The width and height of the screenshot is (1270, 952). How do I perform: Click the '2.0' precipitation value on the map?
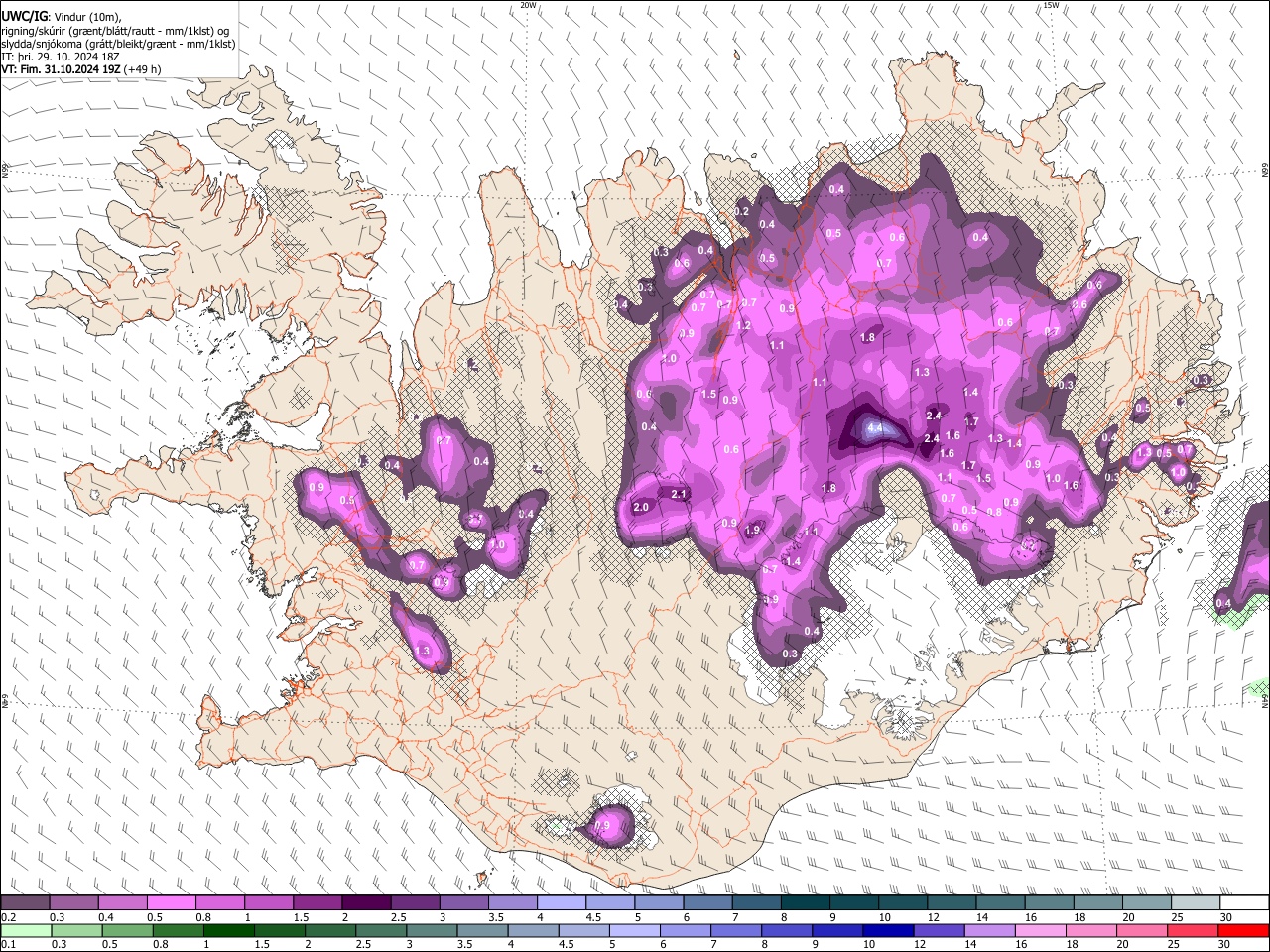(x=641, y=507)
